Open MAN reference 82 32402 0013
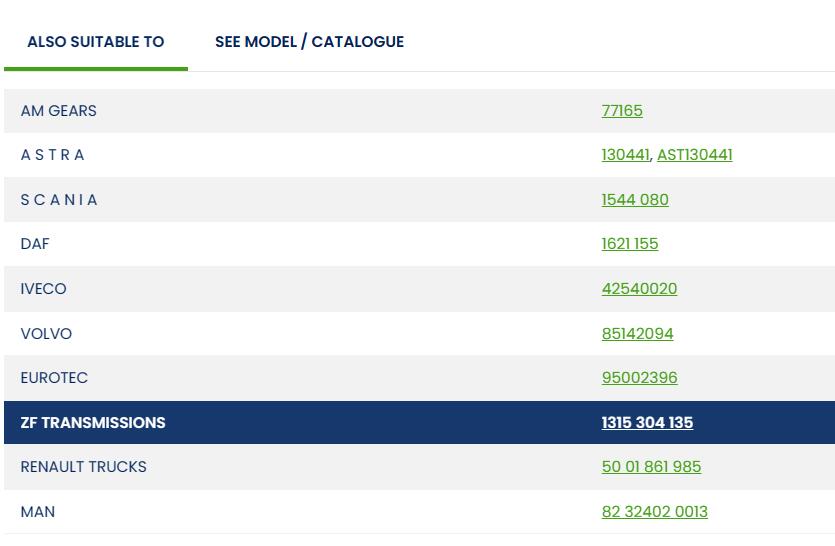The width and height of the screenshot is (835, 546). (x=654, y=512)
